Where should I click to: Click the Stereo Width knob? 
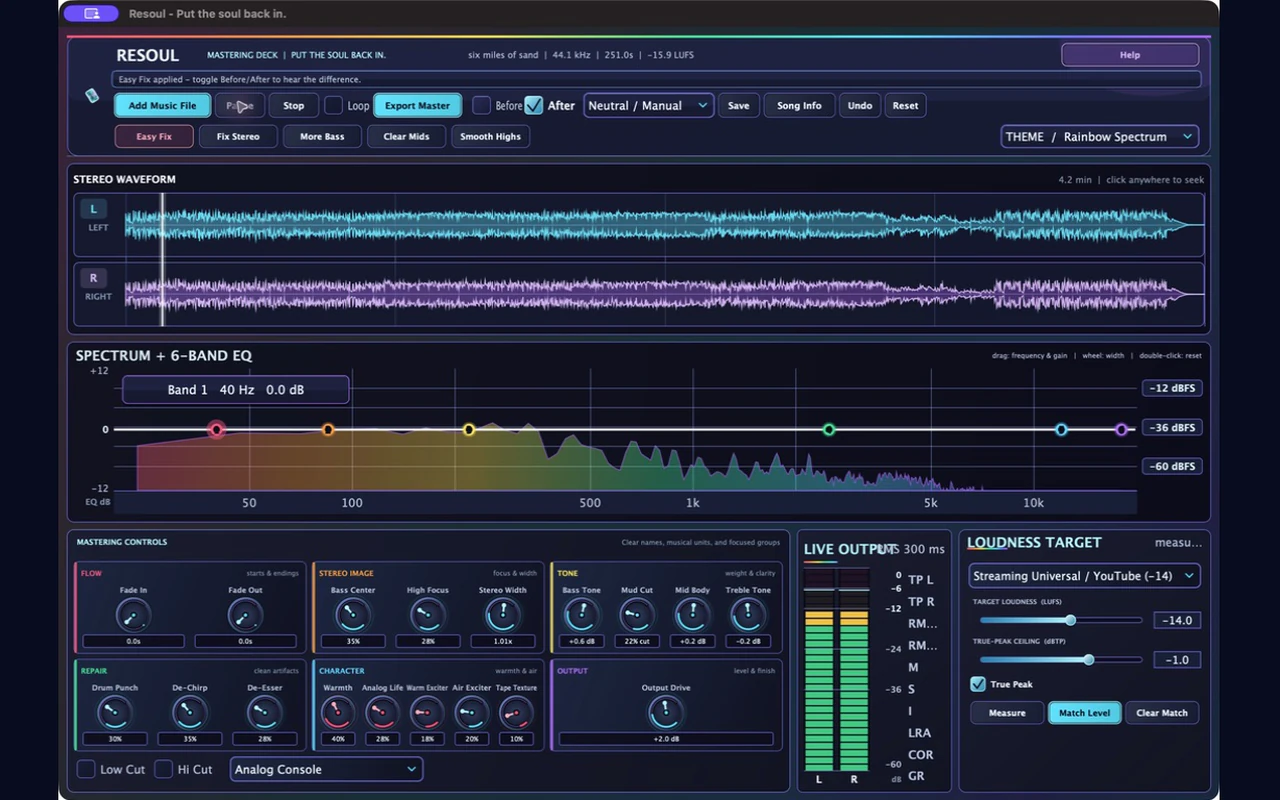point(502,615)
